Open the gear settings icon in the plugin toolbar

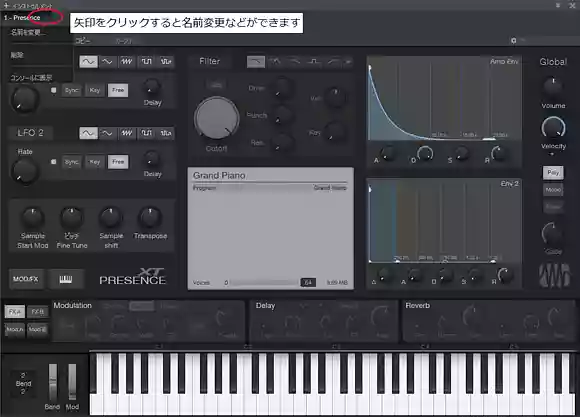pos(513,40)
